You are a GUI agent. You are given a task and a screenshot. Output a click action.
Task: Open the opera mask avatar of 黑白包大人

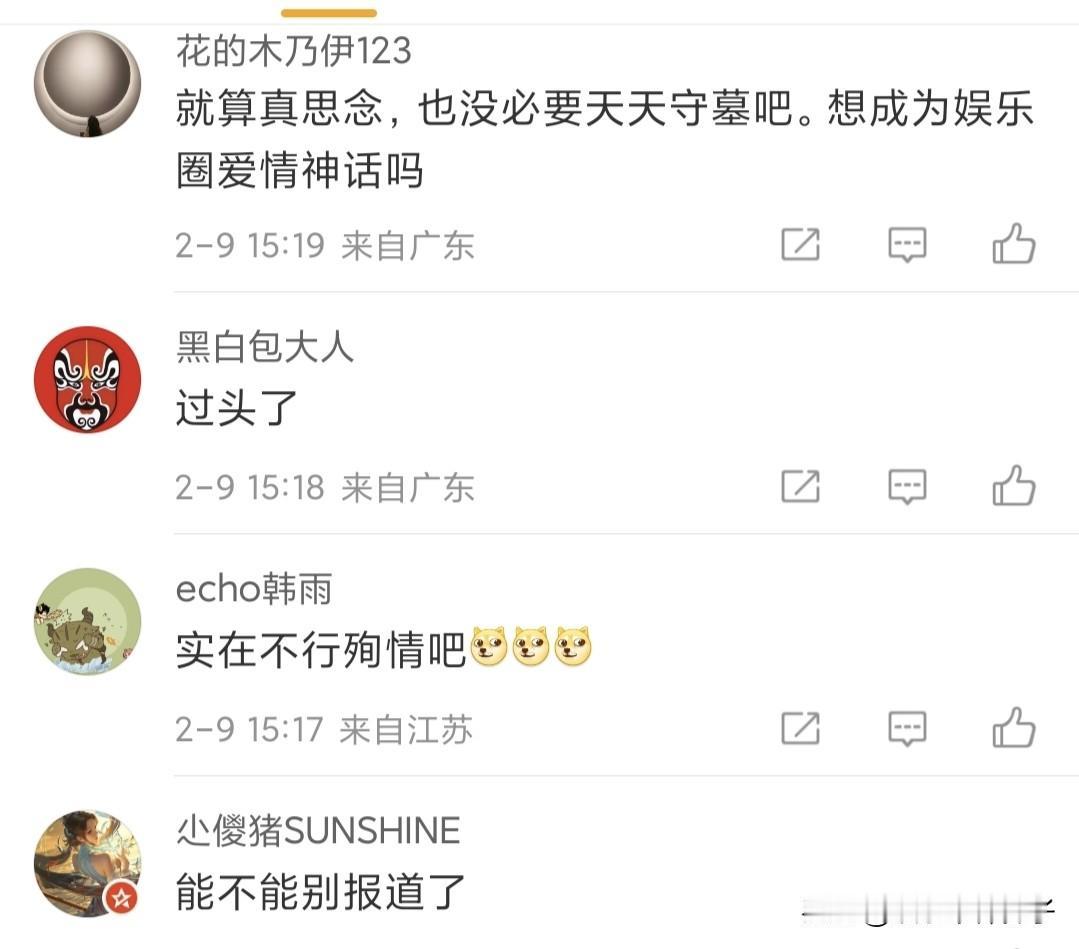(x=87, y=380)
